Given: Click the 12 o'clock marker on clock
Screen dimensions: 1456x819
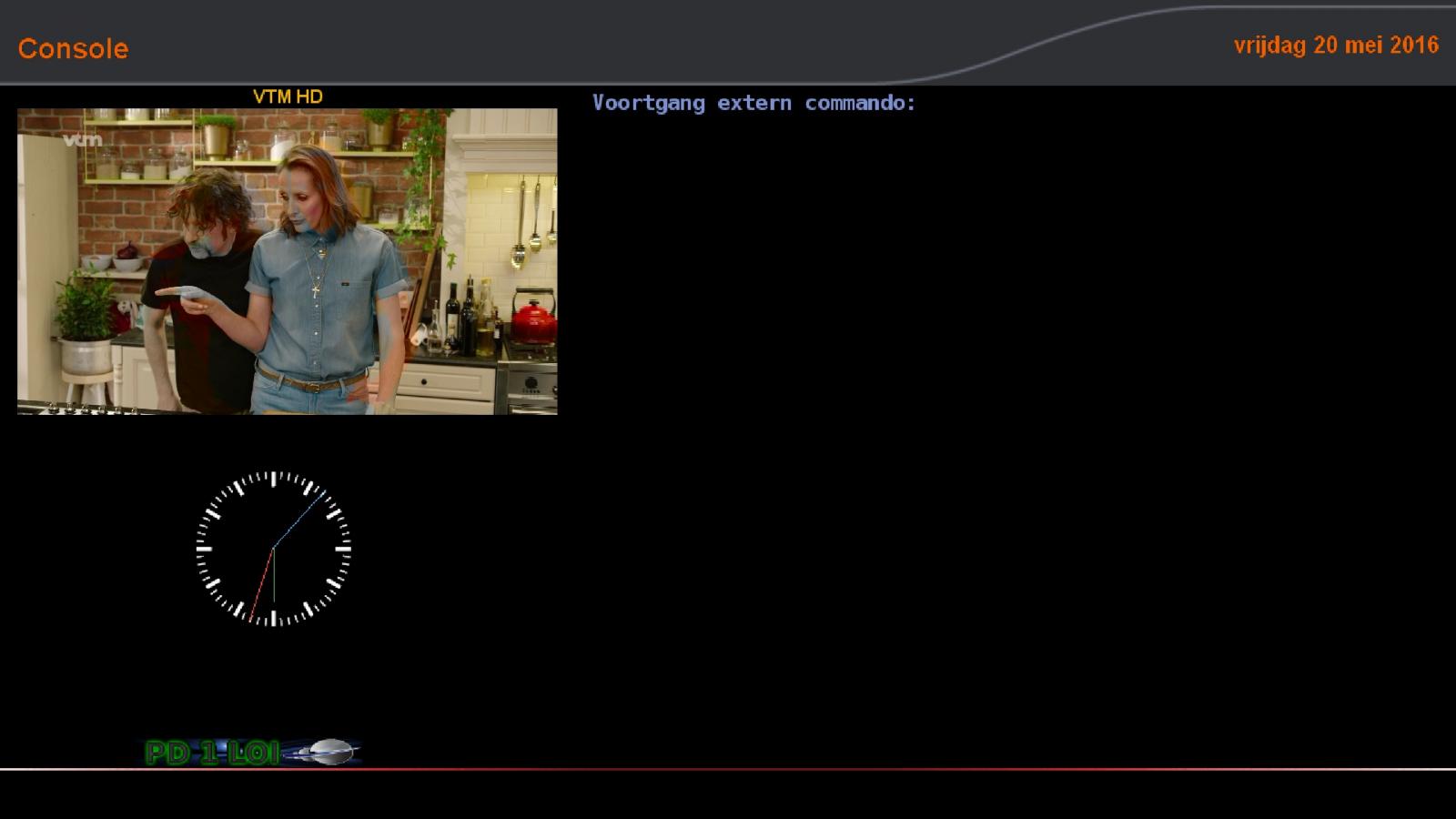Looking at the screenshot, I should tap(273, 479).
